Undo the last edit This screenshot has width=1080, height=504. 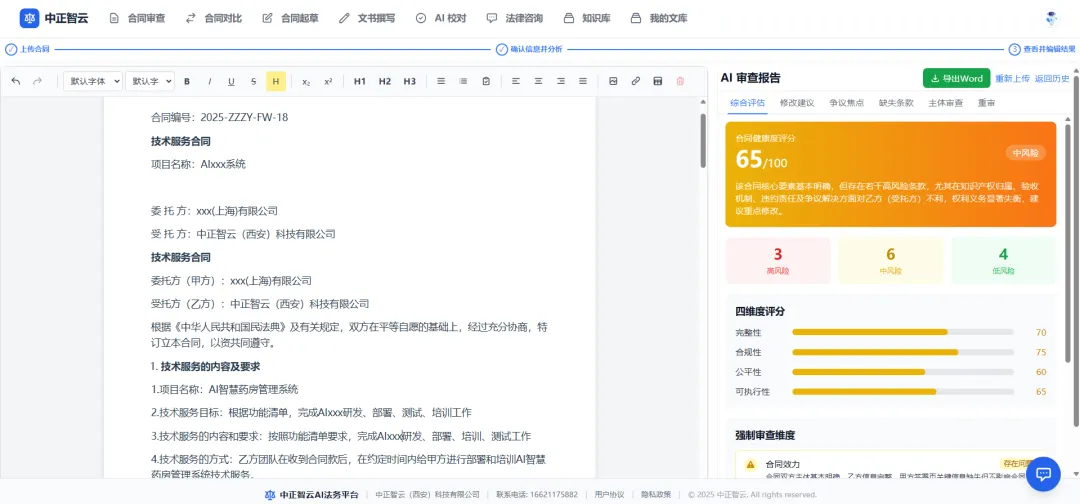coord(16,81)
